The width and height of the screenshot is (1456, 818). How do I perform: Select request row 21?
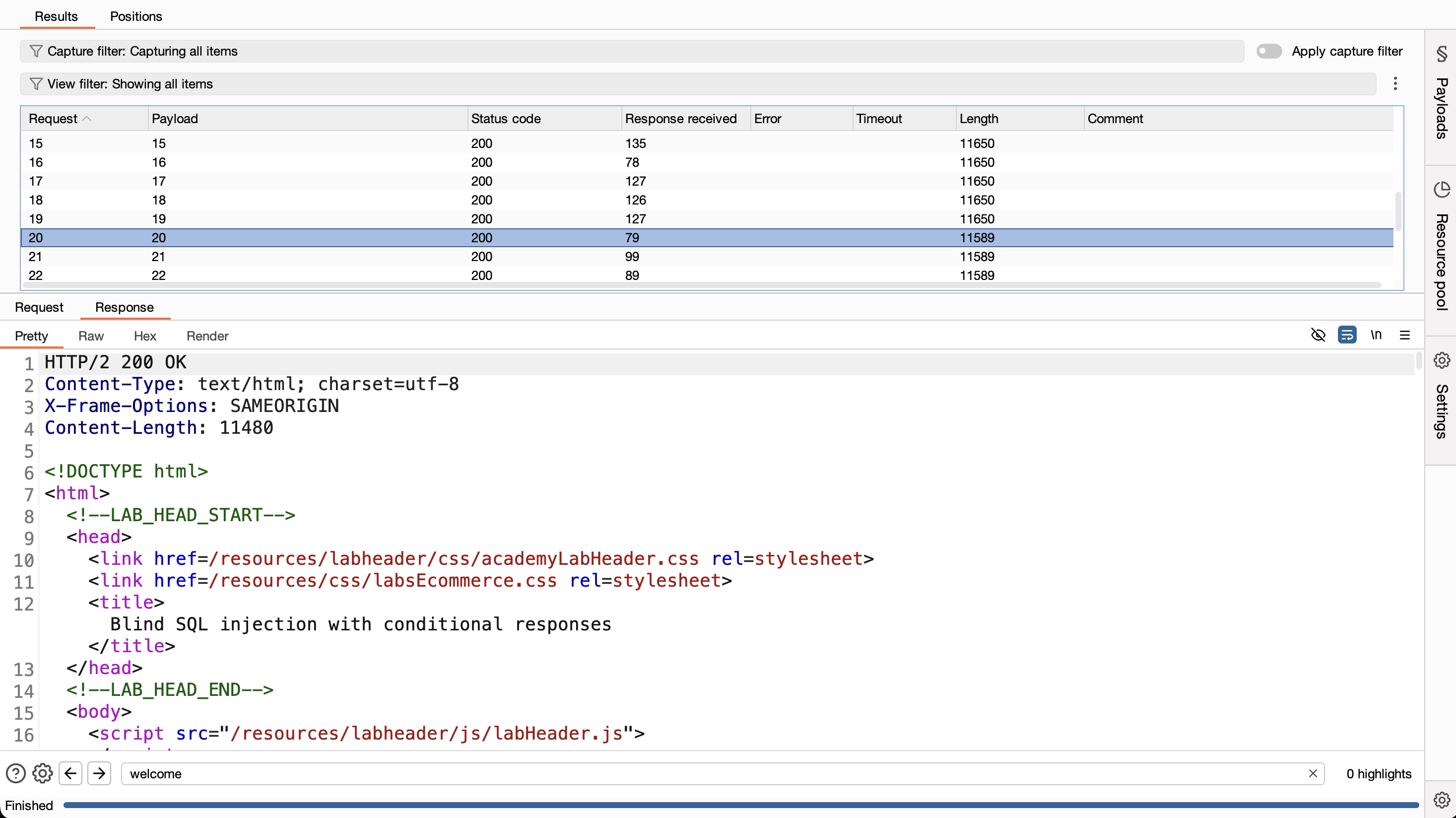click(707, 257)
